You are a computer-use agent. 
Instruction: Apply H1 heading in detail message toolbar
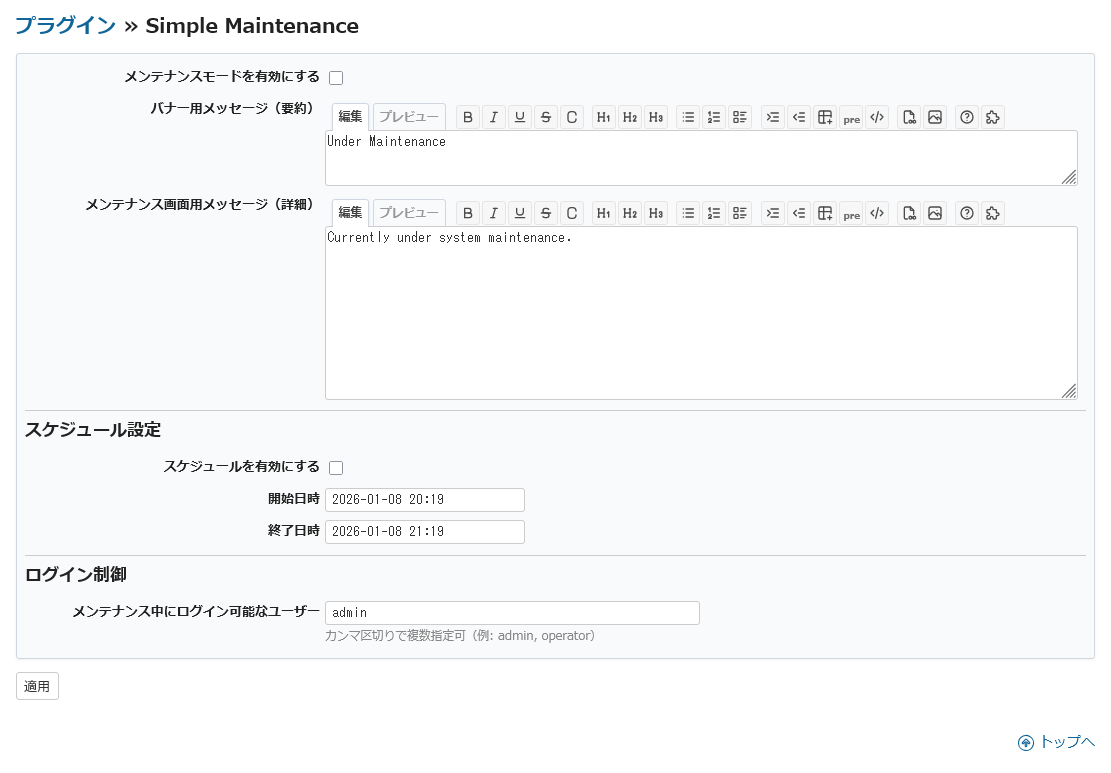click(604, 213)
